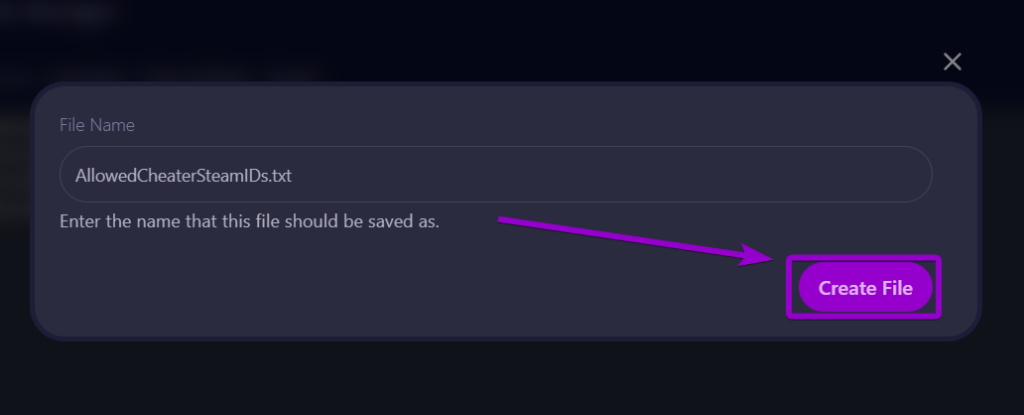Select the X icon above the dialog
The image size is (1024, 415).
pyautogui.click(x=952, y=62)
